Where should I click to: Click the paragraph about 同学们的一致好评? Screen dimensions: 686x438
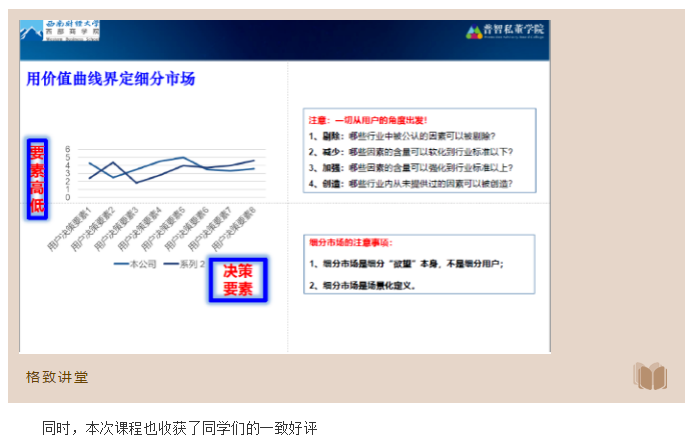pos(179,427)
